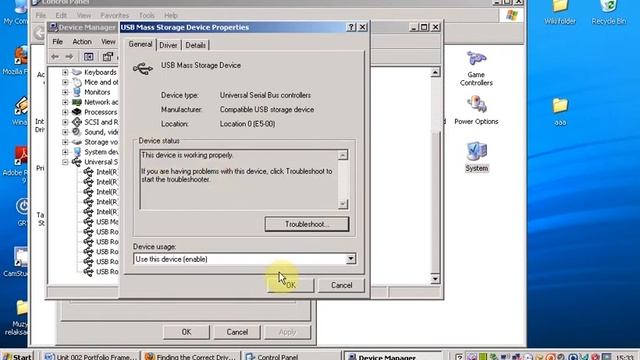Switch to Finding the Correct Driver taskbar item
The width and height of the screenshot is (640, 360).
(190, 356)
